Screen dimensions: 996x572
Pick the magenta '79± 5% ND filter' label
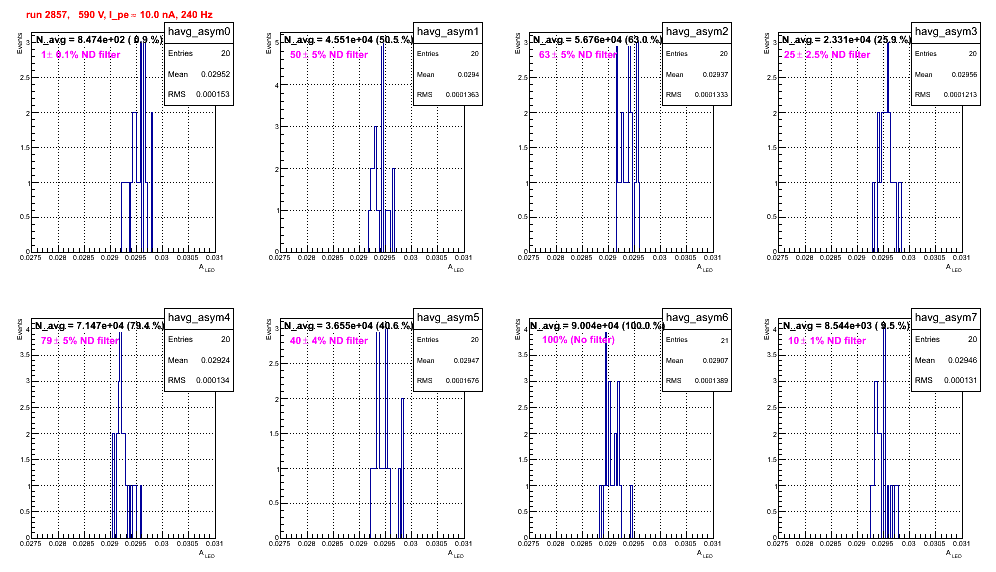(80, 341)
